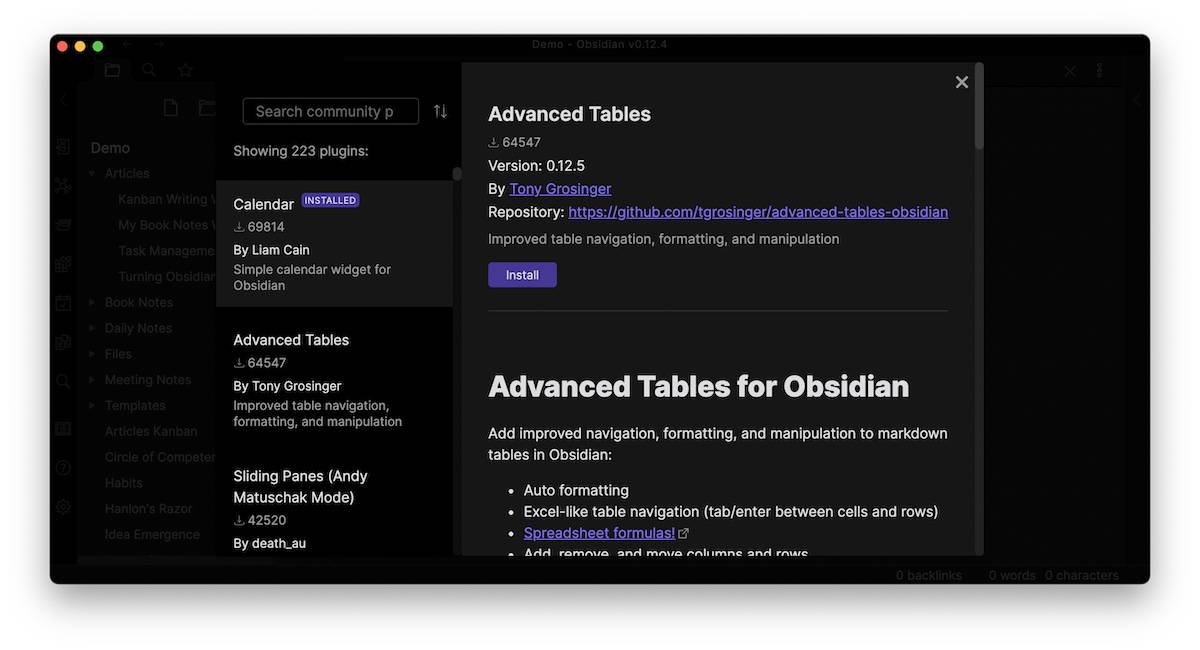Screen dimensions: 1200x650
Task: Click the plugin details scrollbar
Action: pos(979,106)
